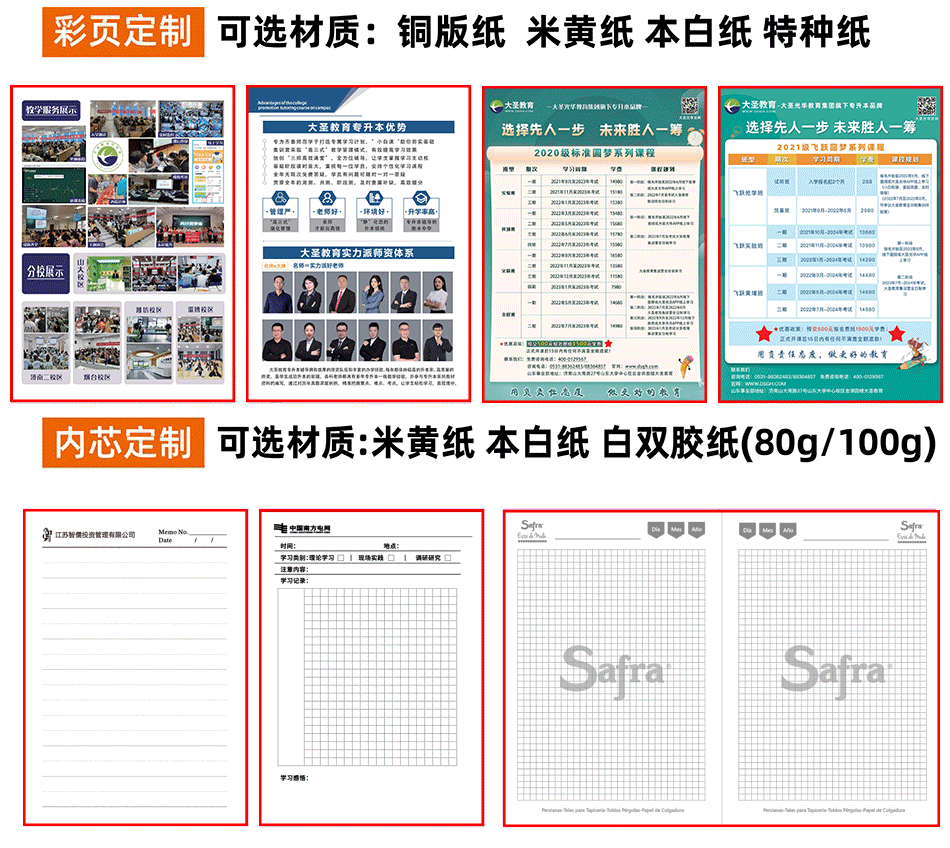This screenshot has height=848, width=950.
Task: Click the Date field on the memo page
Action: 188,540
